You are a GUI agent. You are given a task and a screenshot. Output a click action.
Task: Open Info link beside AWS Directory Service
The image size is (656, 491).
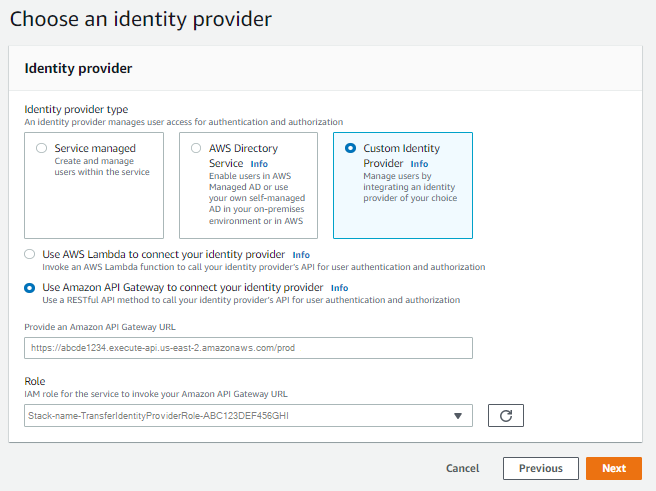pos(259,164)
